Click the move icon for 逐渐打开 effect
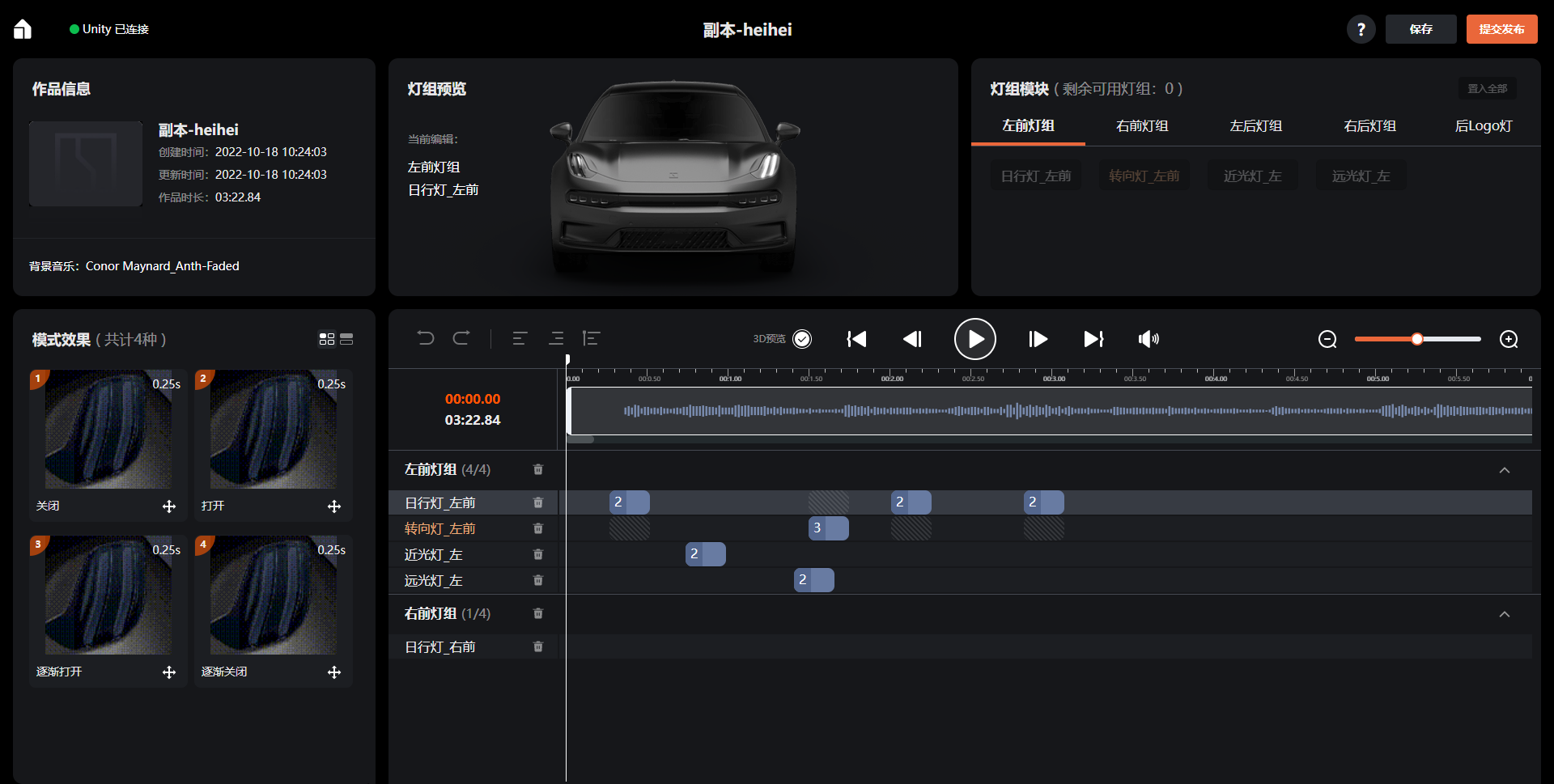1554x784 pixels. [x=169, y=672]
